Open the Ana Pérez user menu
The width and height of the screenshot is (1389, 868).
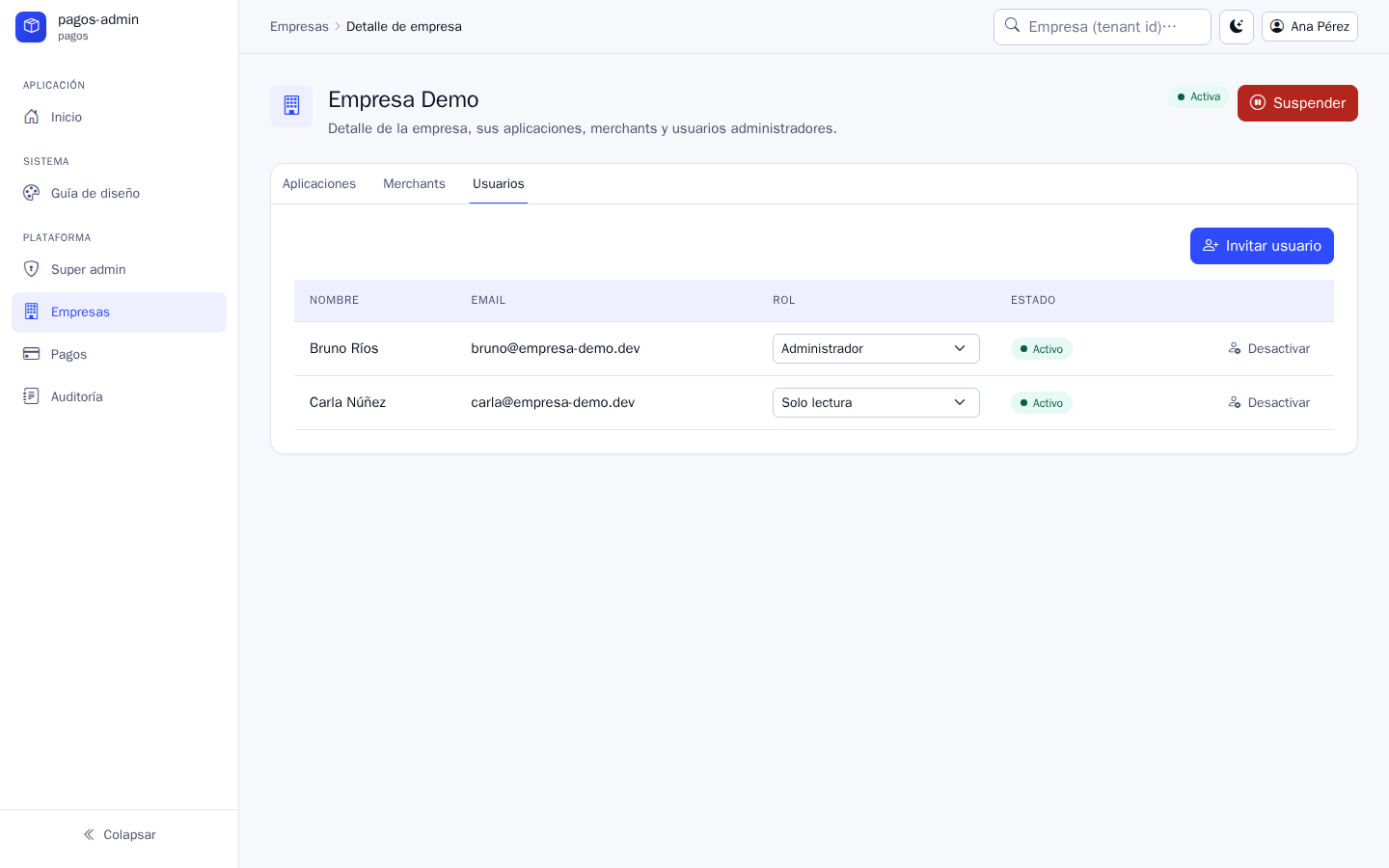[x=1310, y=27]
